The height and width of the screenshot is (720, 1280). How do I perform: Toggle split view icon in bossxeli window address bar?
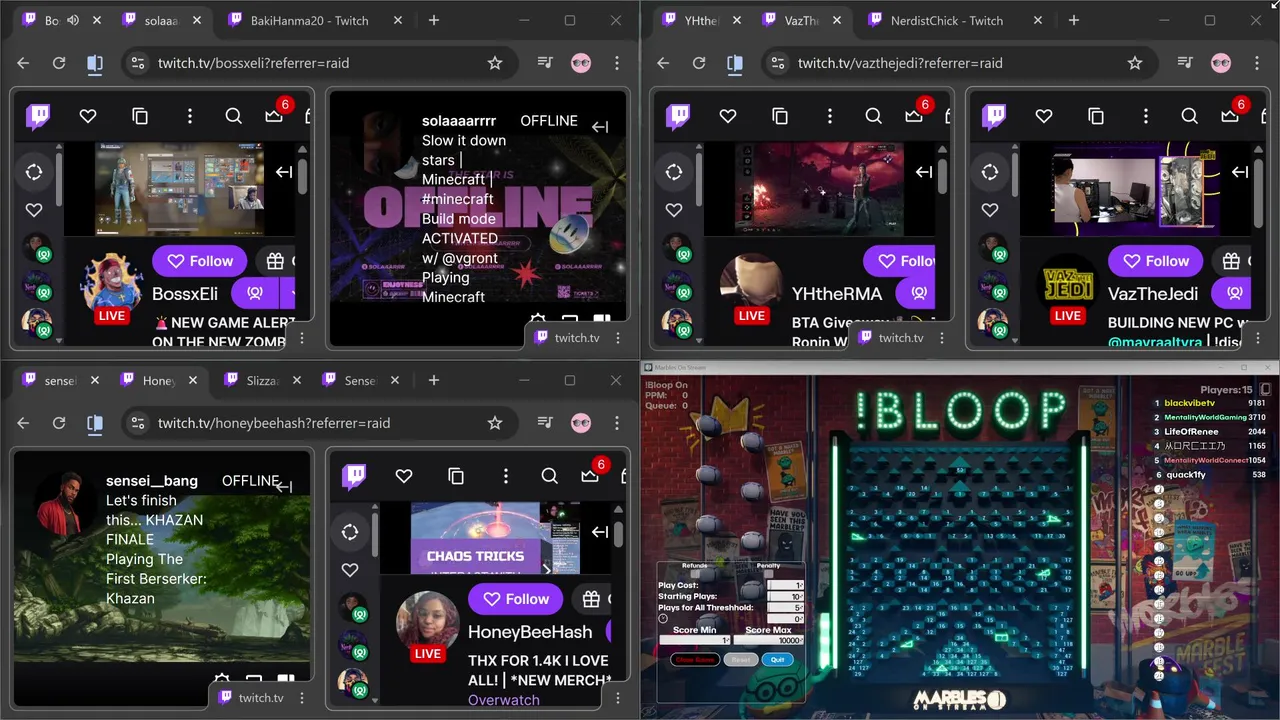tap(95, 63)
